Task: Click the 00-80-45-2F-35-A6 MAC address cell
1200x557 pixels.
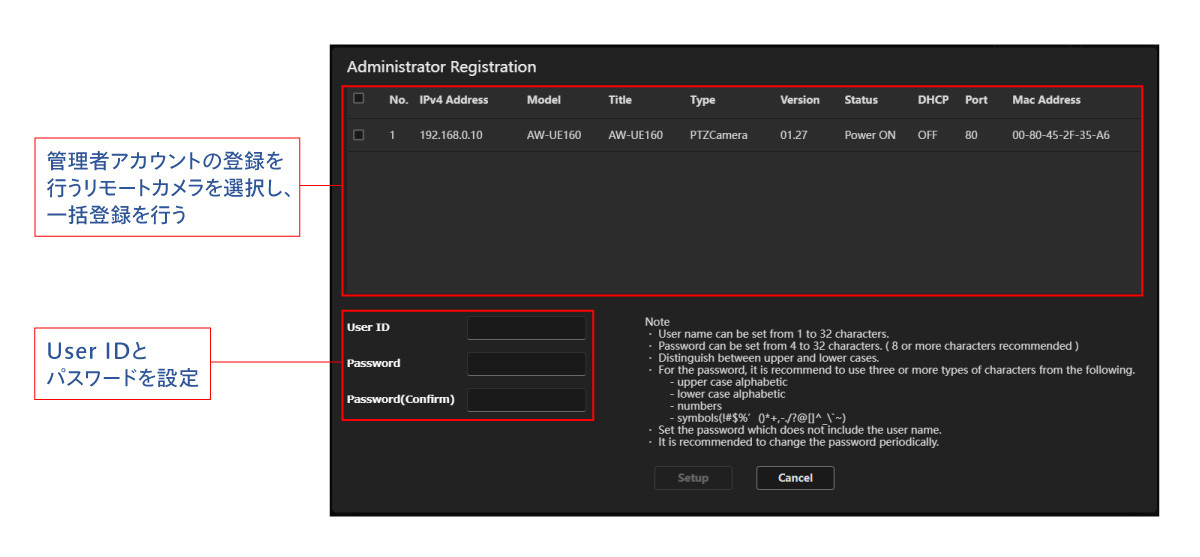Action: [x=1060, y=135]
